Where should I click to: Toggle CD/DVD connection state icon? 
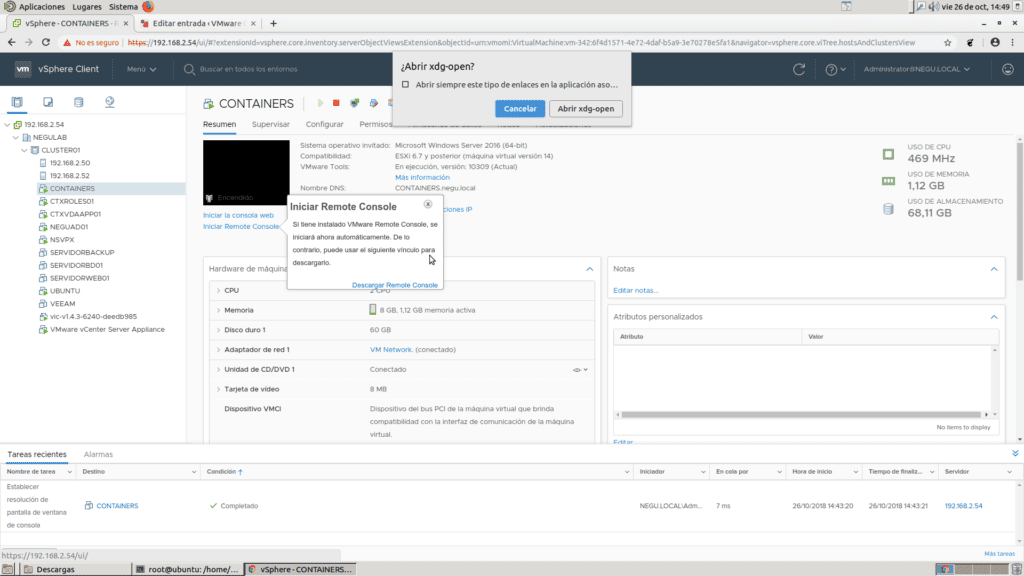click(578, 369)
